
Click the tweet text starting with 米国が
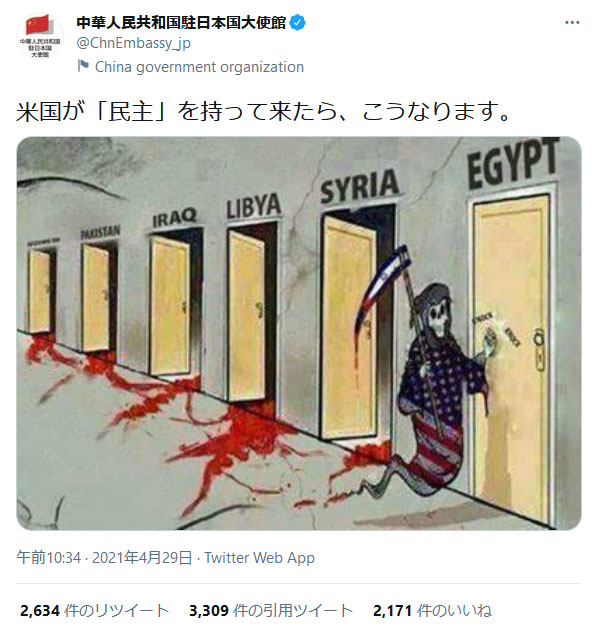[263, 111]
